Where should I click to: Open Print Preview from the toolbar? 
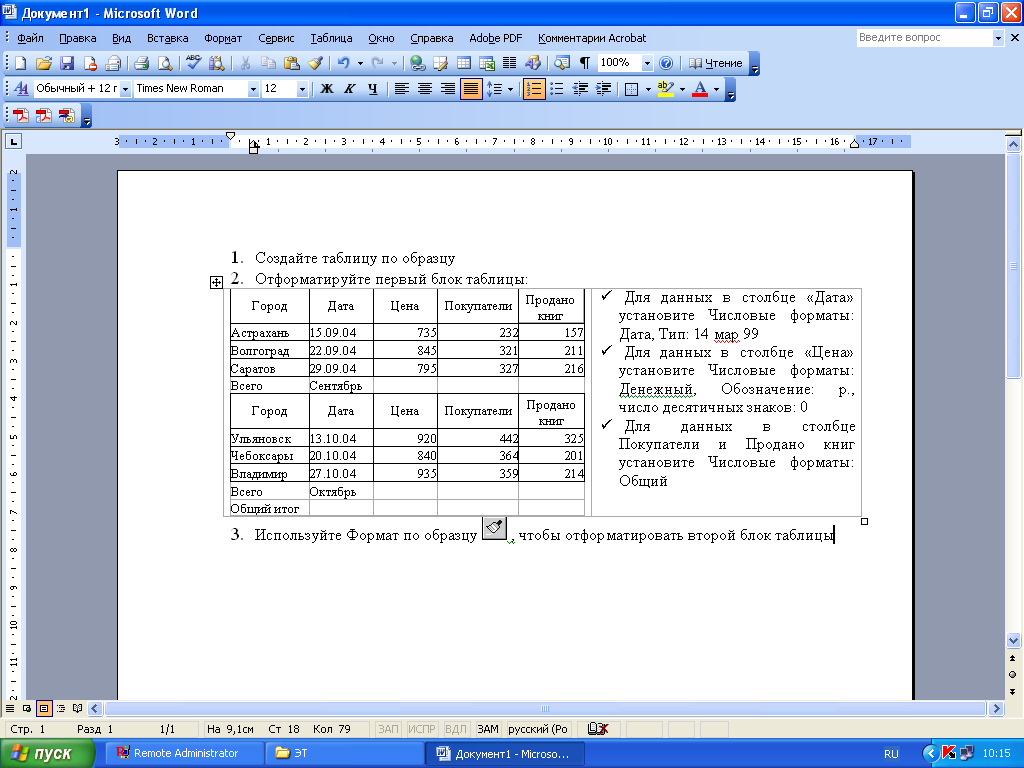165,63
